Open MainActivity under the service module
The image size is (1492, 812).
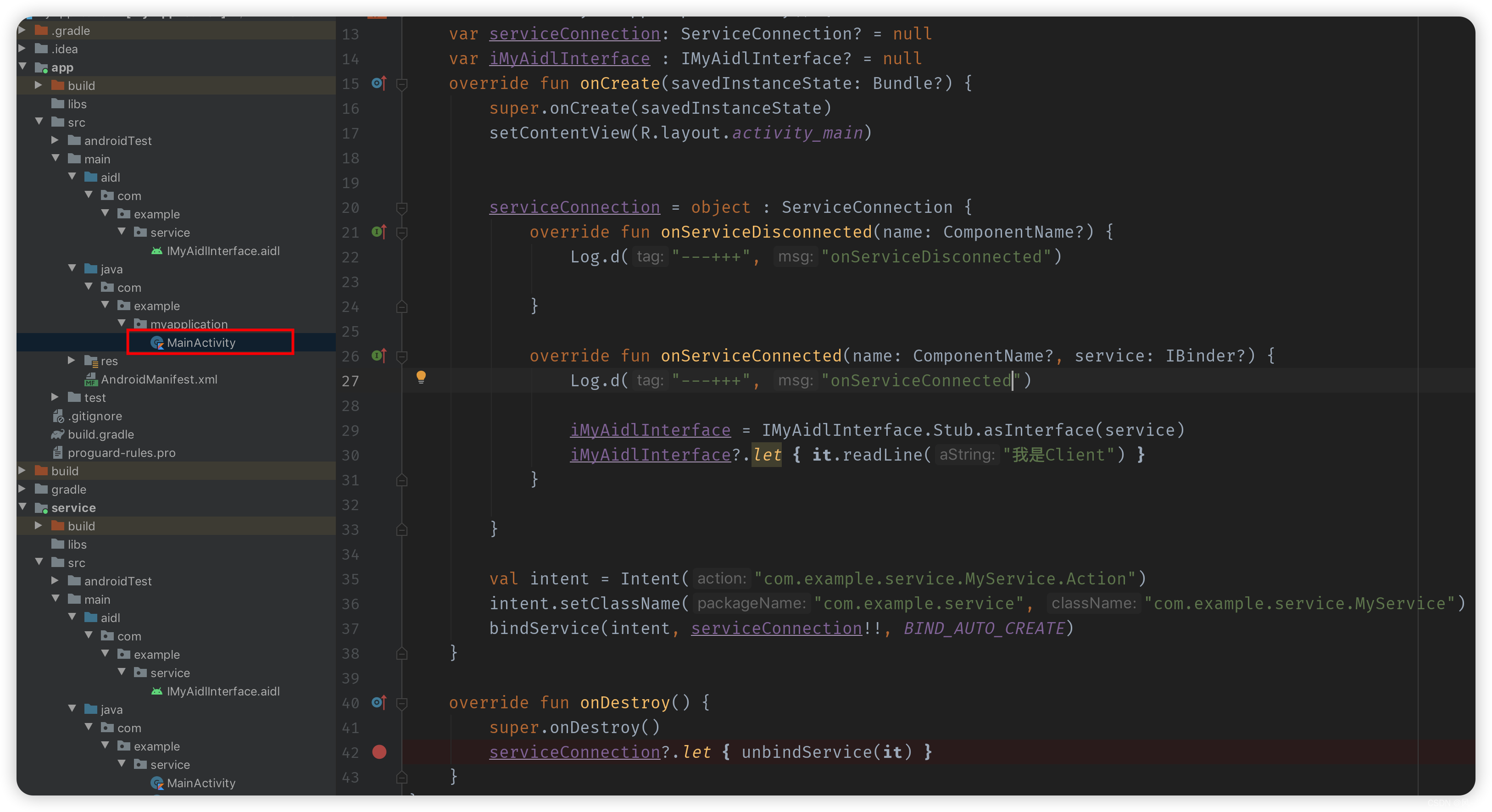(201, 783)
